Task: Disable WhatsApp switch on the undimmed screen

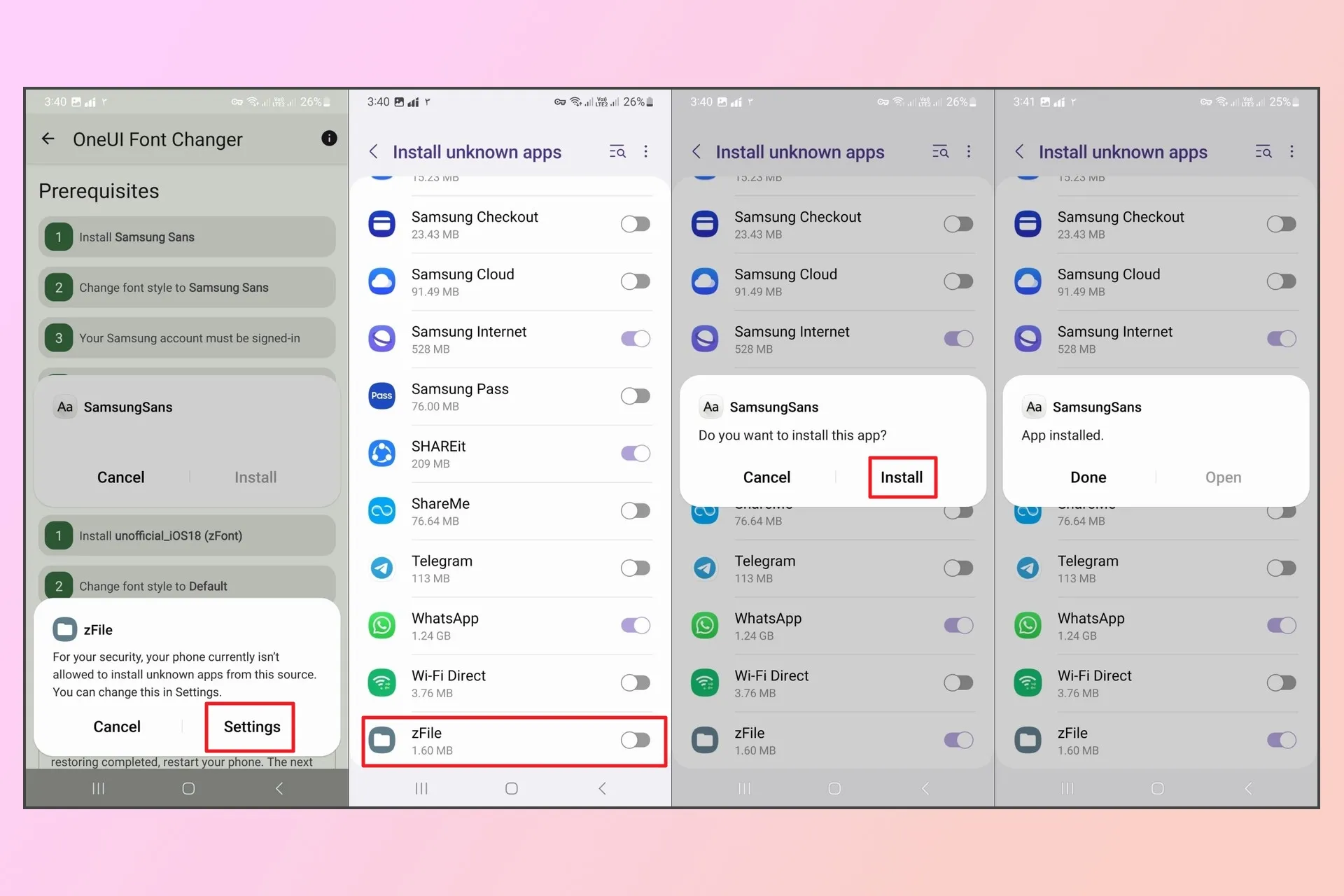Action: [636, 626]
